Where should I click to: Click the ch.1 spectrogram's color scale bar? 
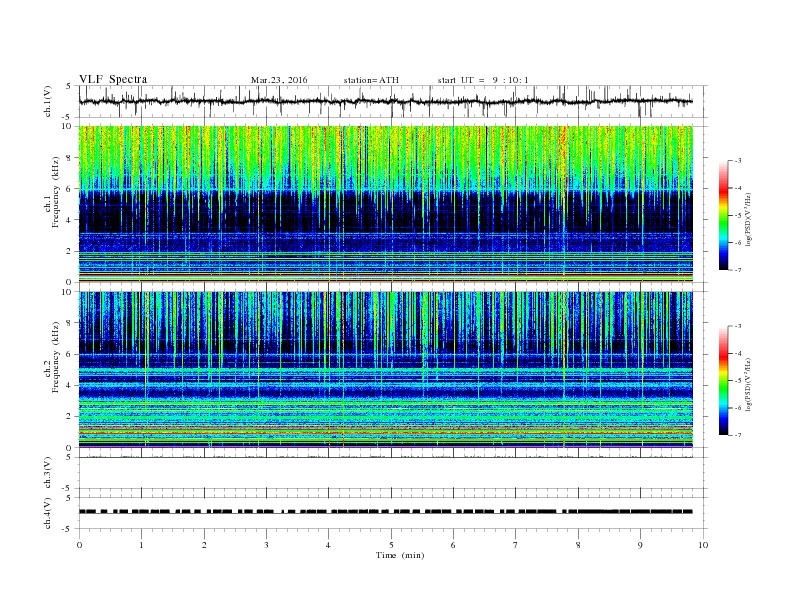(x=724, y=215)
